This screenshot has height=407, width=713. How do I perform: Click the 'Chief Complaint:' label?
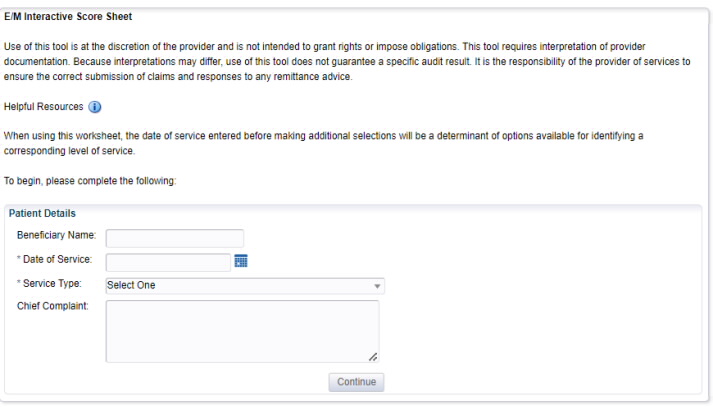[53, 306]
